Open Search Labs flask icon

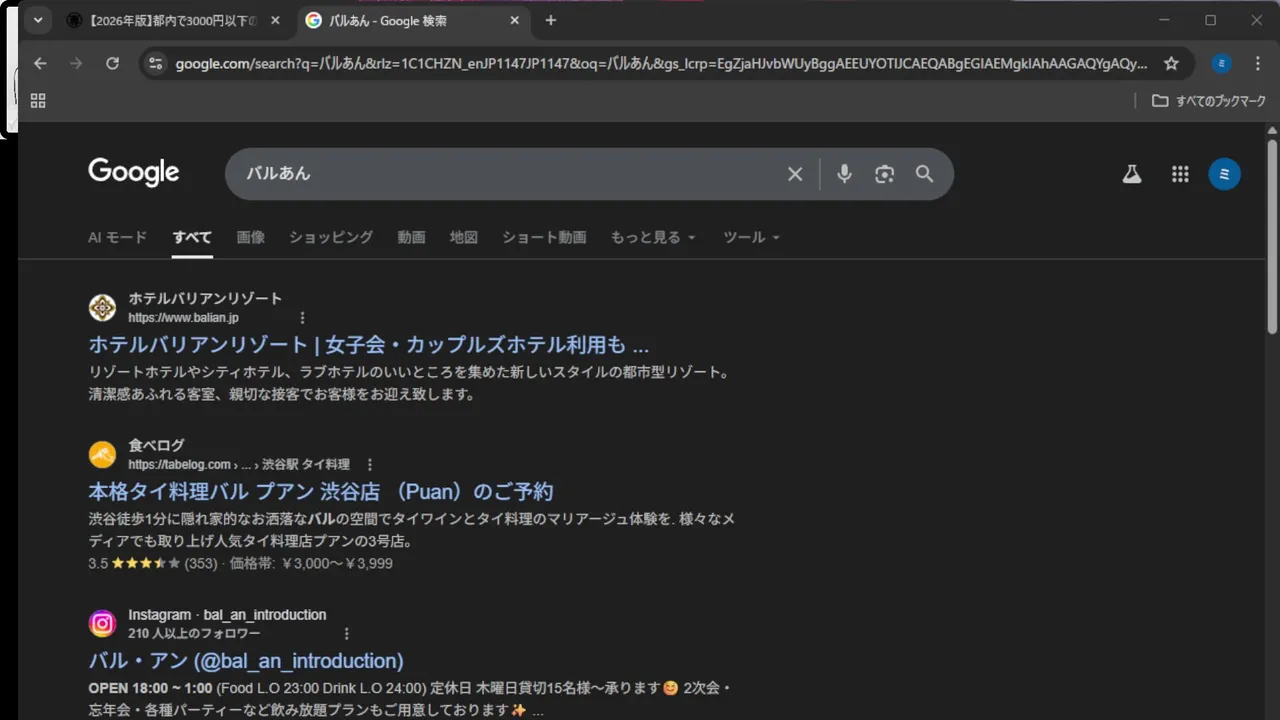click(1132, 174)
